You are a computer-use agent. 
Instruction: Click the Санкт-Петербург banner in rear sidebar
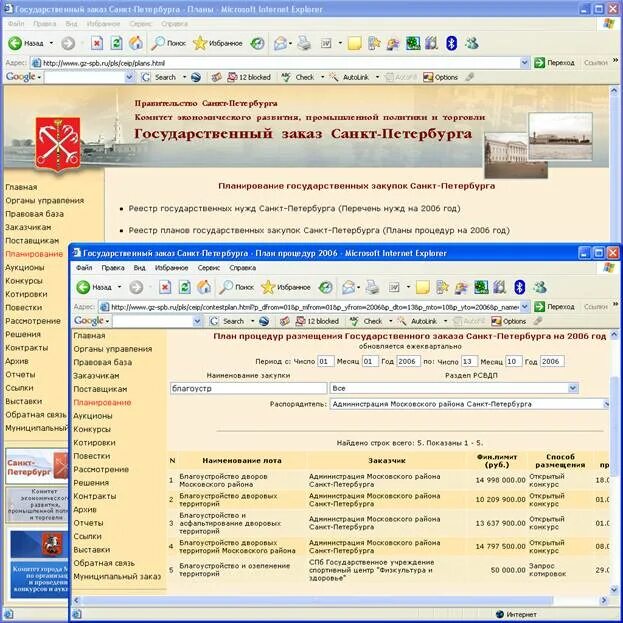click(x=37, y=466)
